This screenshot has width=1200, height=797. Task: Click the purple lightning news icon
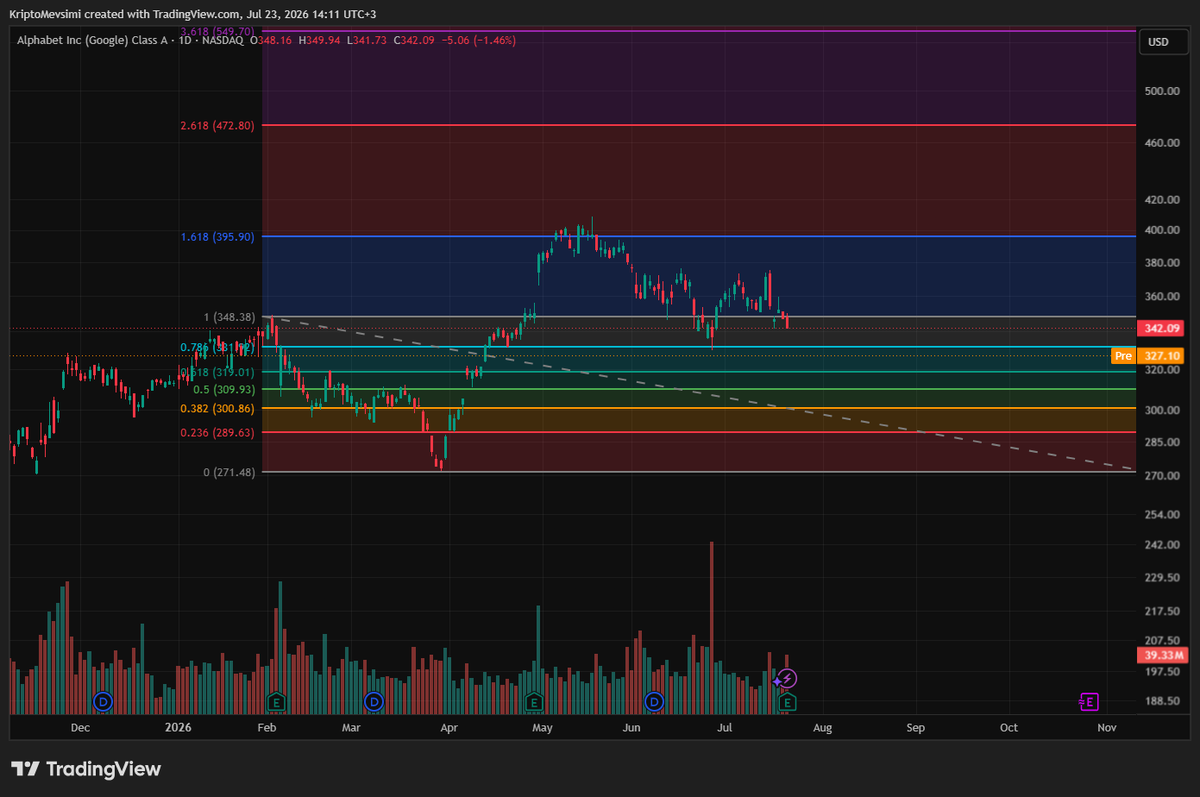click(786, 679)
